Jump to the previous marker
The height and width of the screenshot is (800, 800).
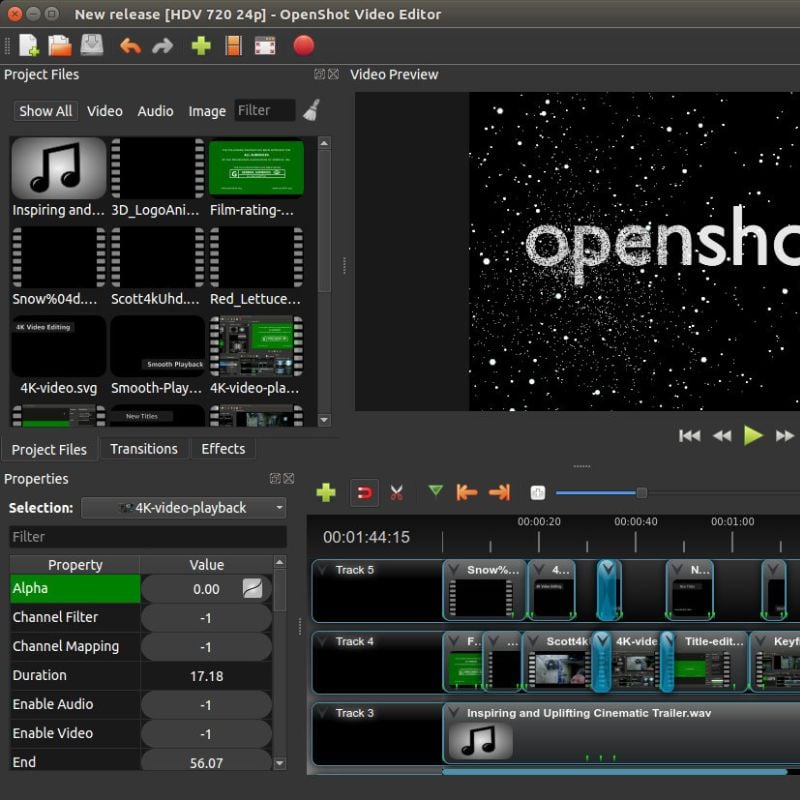467,493
